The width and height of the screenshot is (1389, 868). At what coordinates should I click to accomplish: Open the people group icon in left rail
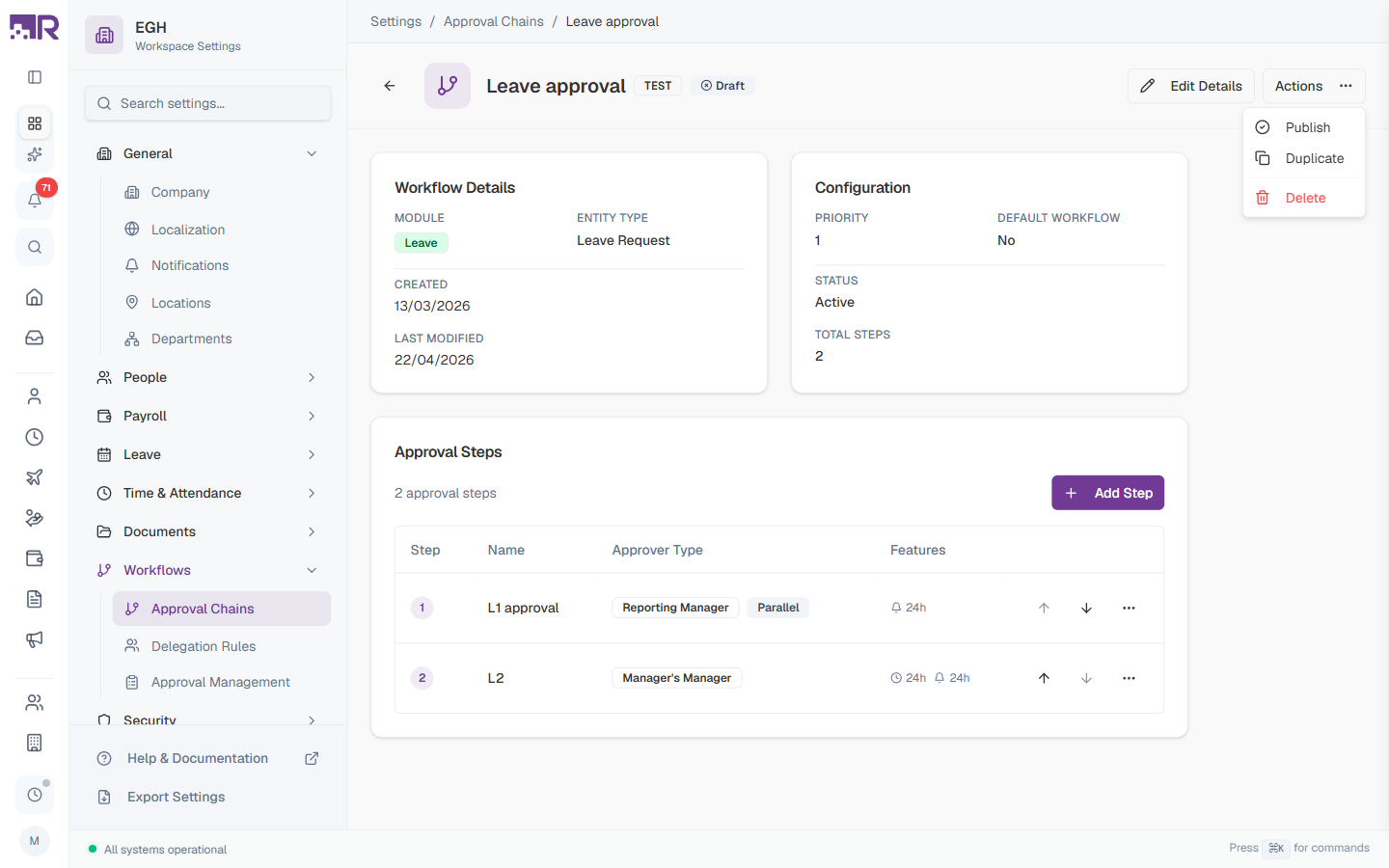pos(35,702)
